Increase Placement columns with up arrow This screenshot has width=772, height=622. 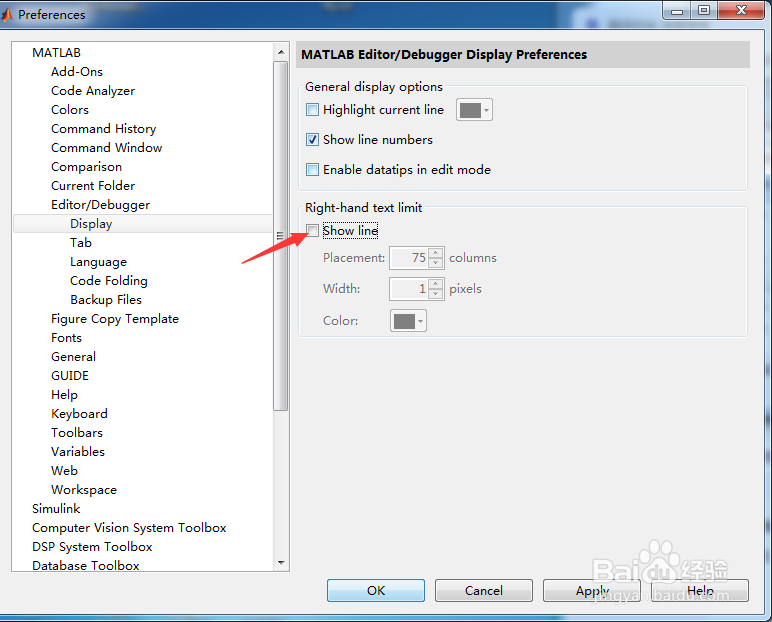[436, 253]
